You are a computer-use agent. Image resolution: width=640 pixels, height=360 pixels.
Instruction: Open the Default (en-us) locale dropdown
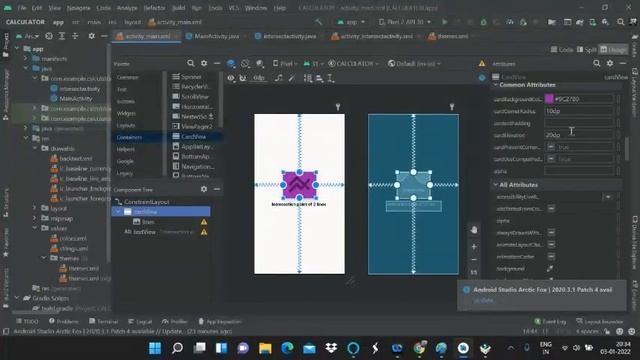point(414,64)
